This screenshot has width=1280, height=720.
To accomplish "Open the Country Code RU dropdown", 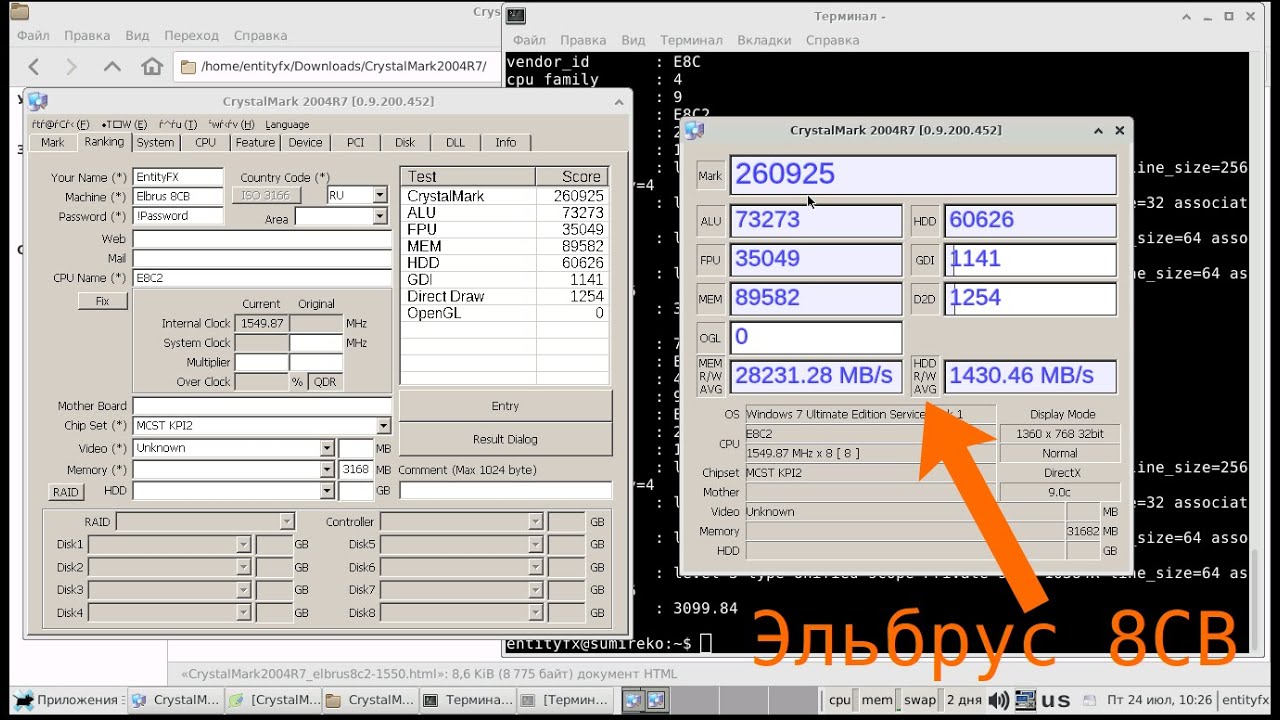I will 380,195.
